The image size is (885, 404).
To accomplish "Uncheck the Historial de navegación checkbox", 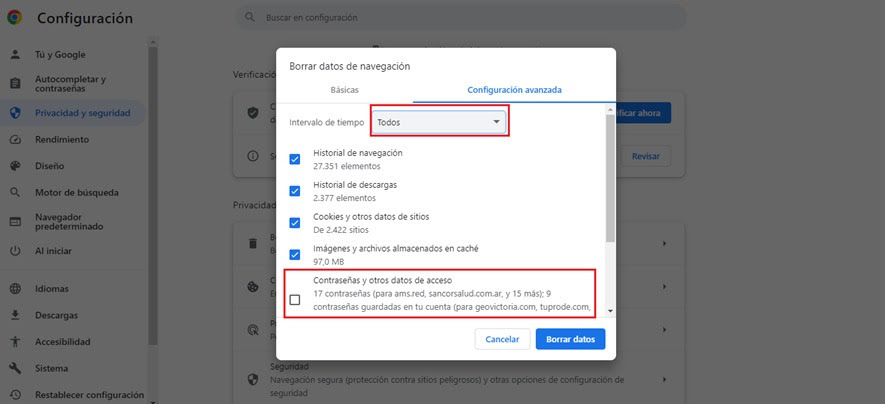I will pos(295,159).
